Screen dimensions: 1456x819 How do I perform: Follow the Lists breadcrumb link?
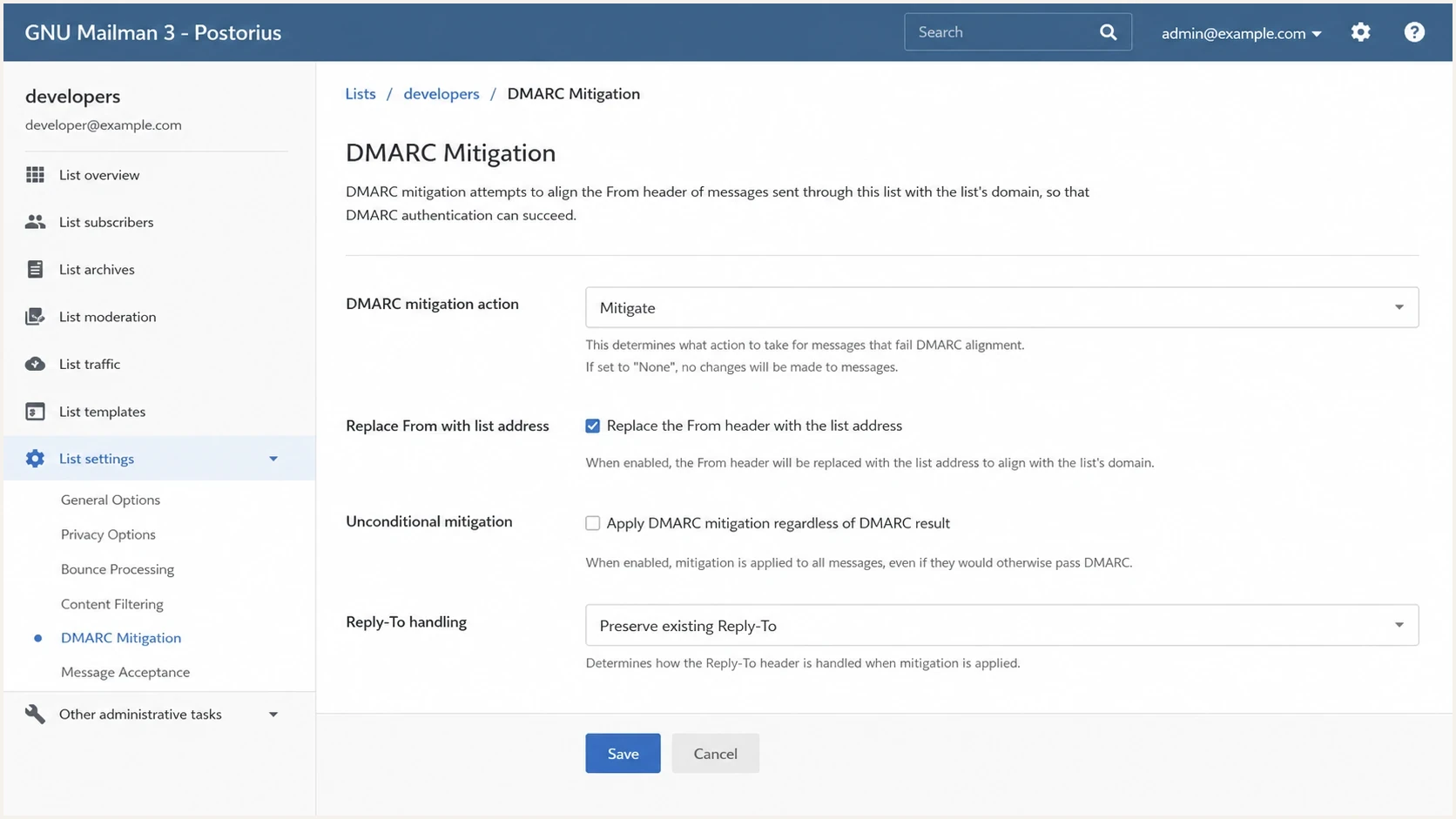tap(361, 94)
